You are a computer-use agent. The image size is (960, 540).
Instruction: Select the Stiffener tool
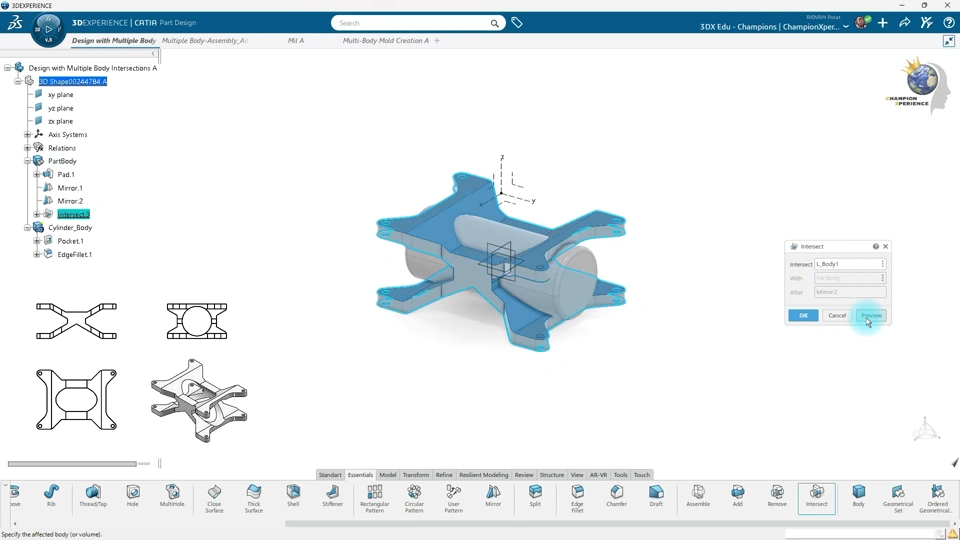pyautogui.click(x=333, y=495)
